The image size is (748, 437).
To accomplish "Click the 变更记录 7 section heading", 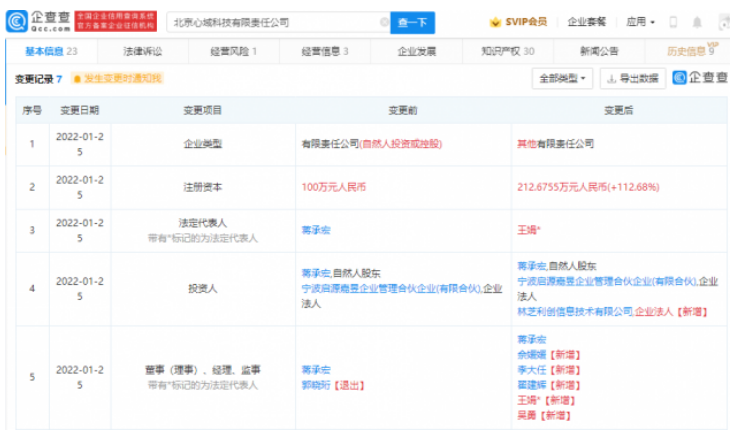I will tap(38, 79).
